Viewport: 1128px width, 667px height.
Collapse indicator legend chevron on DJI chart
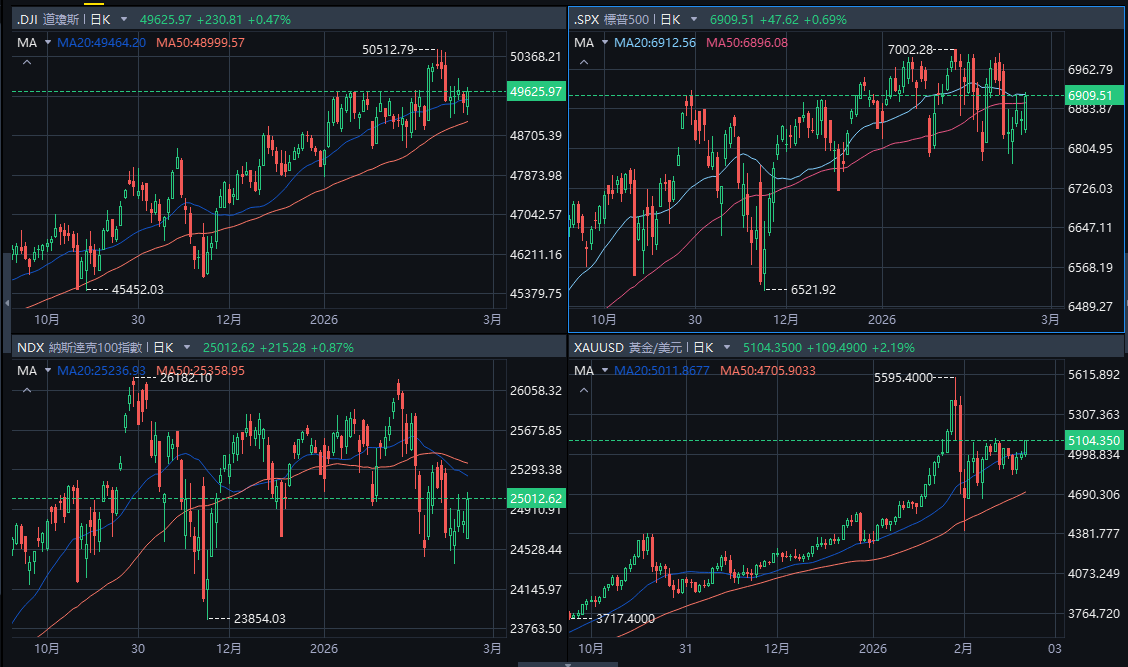[26, 63]
